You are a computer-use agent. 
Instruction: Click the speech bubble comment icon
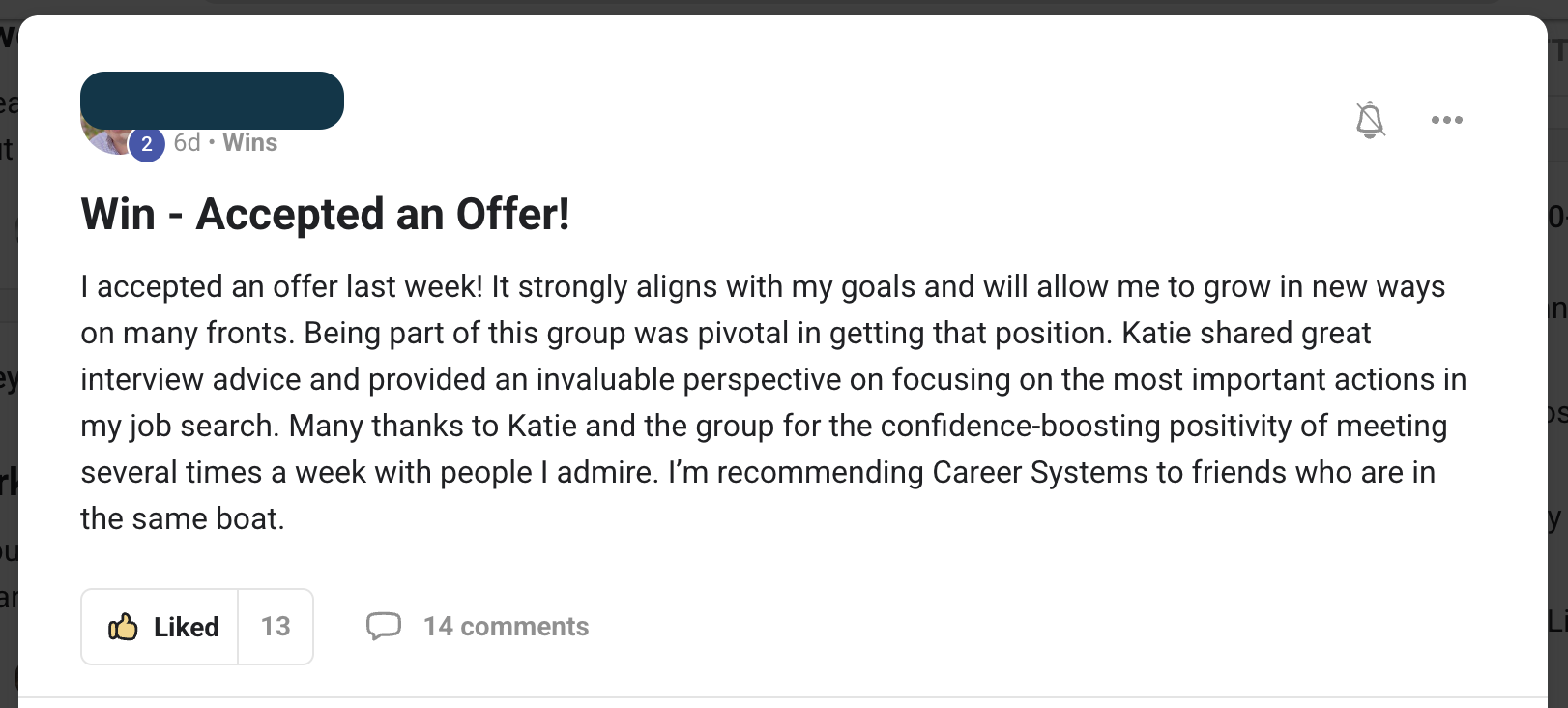tap(383, 627)
